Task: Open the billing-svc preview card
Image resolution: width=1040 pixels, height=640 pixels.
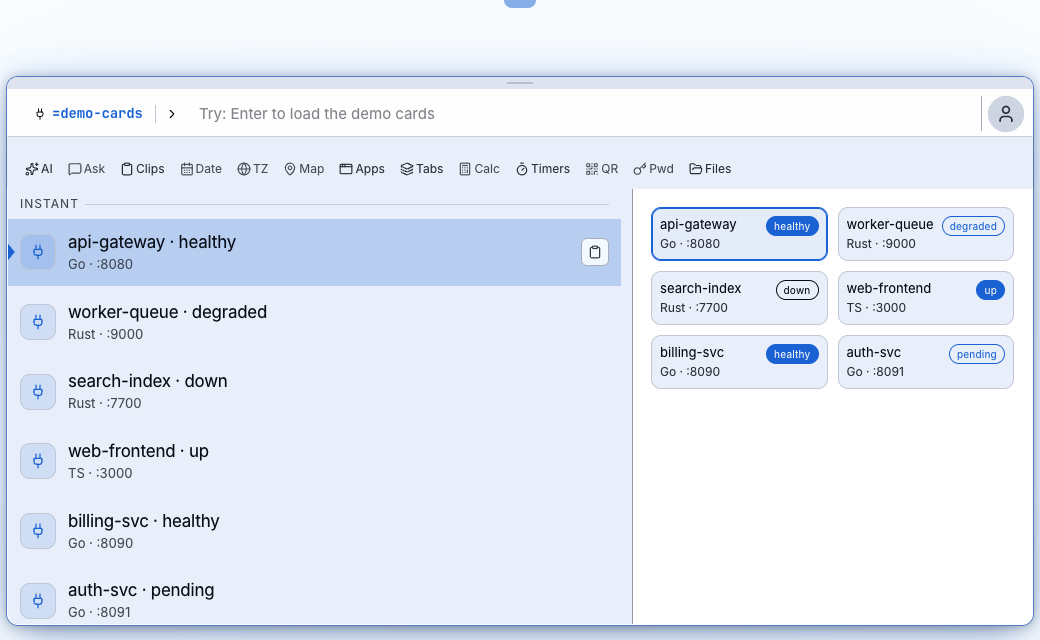Action: point(739,362)
